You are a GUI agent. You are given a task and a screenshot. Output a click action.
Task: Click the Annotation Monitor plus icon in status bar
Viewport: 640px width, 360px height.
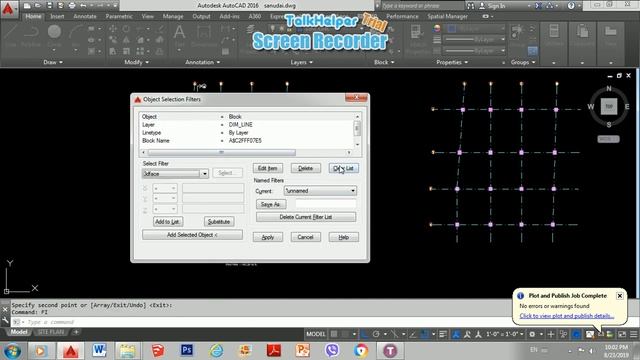pos(551,334)
